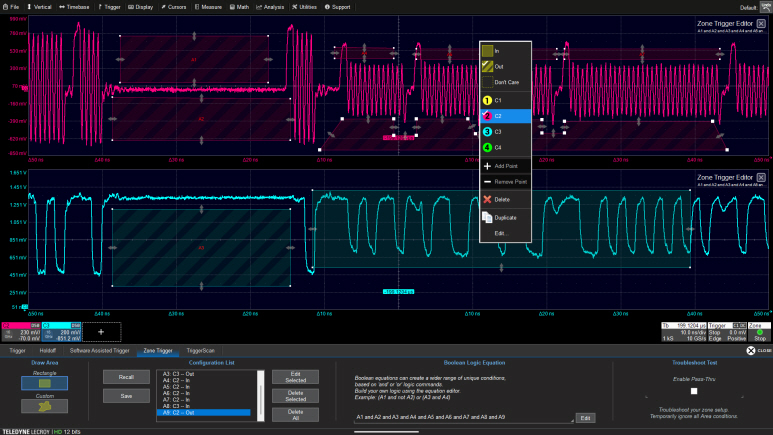Close the upper Zone Trigger Editor

click(x=761, y=24)
